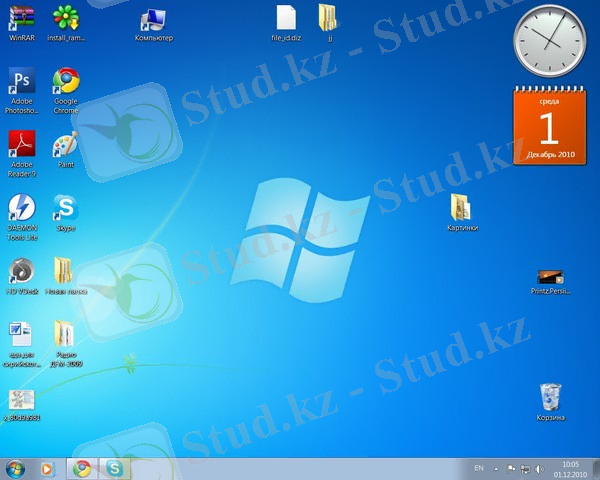This screenshot has width=600, height=480.
Task: Click the analog clock gadget
Action: (549, 41)
